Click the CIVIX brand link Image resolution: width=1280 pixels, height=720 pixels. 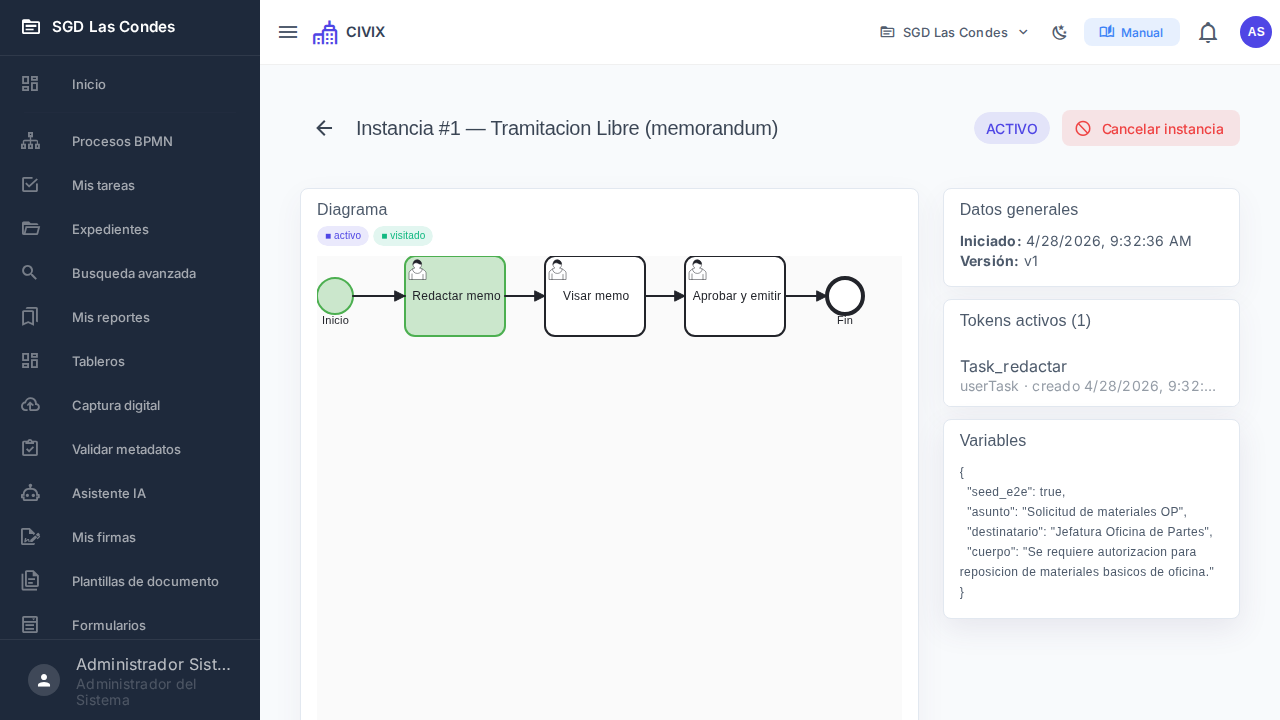(x=349, y=32)
